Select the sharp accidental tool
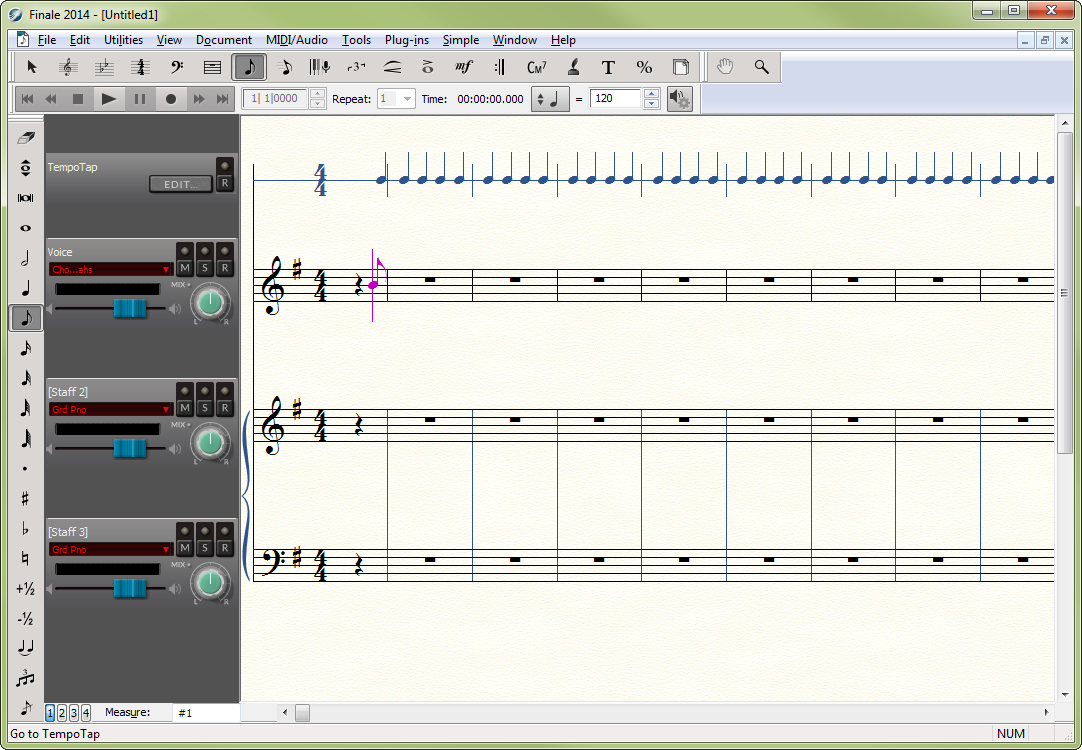Image resolution: width=1082 pixels, height=750 pixels. [26, 498]
